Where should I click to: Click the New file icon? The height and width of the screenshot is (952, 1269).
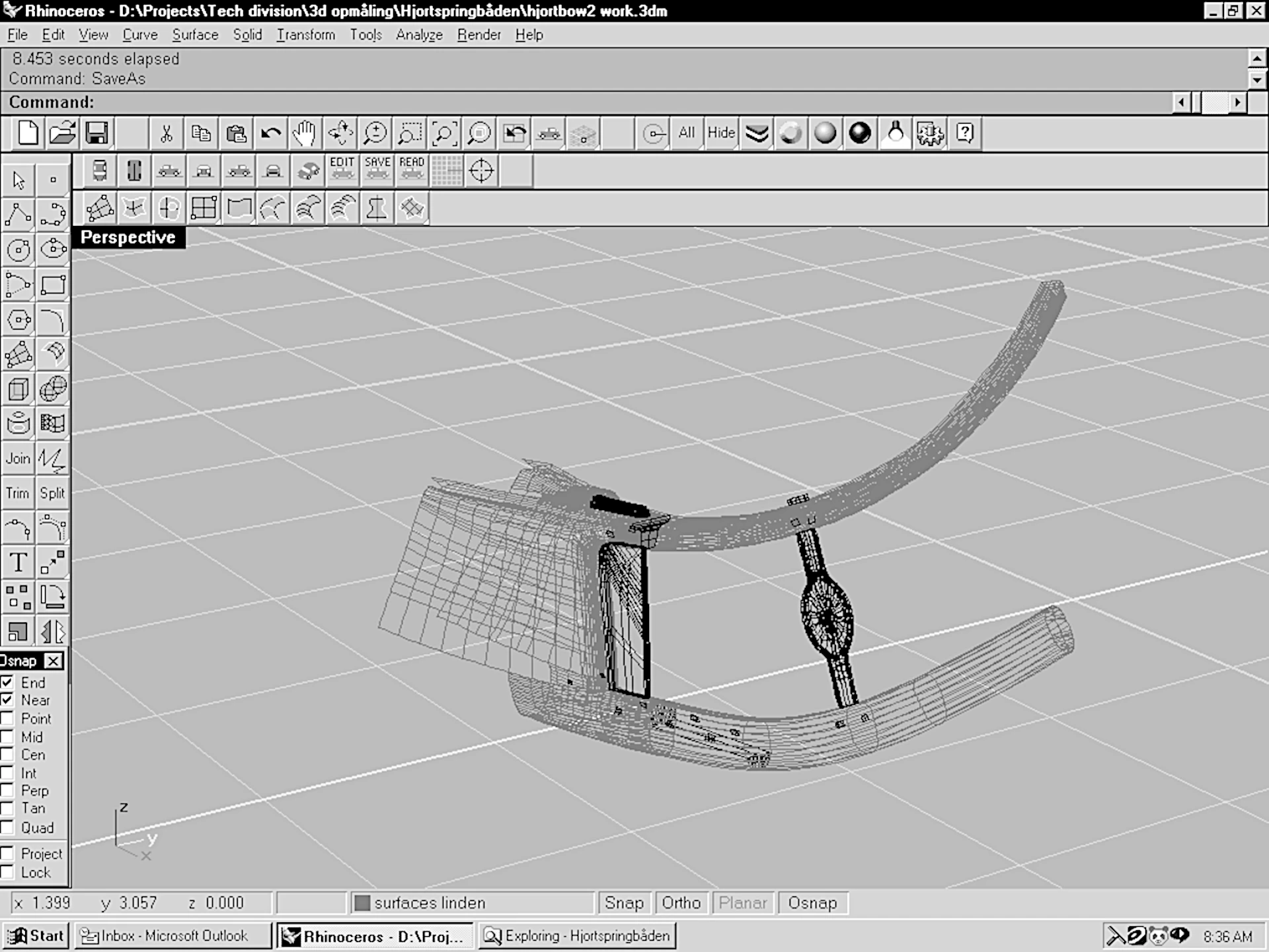tap(28, 133)
